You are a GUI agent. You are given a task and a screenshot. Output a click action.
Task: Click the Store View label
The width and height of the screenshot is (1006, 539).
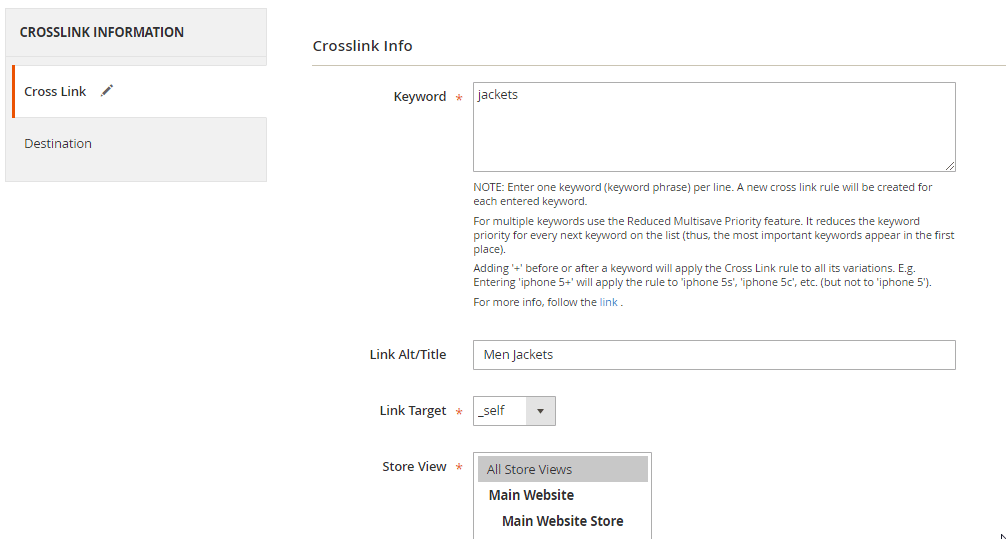pyautogui.click(x=414, y=467)
